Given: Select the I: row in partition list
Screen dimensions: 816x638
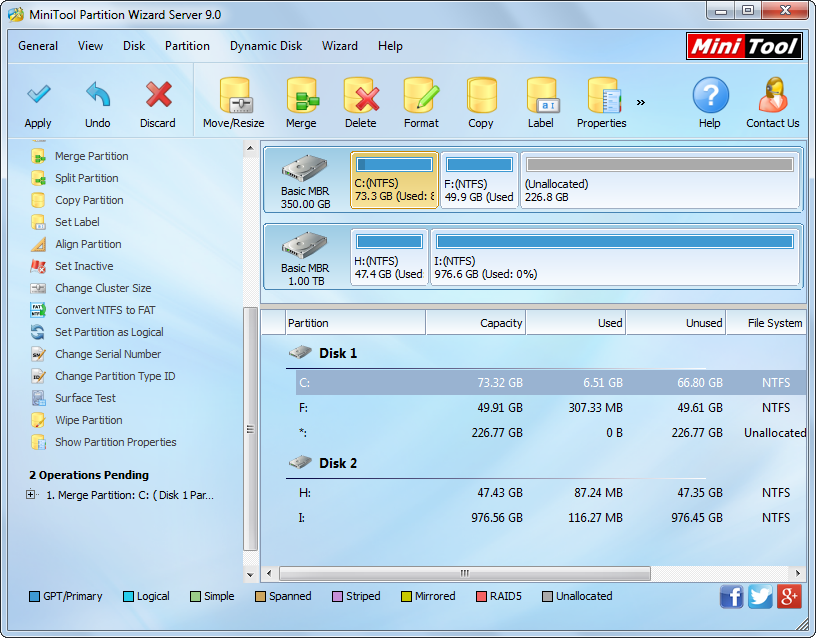Looking at the screenshot, I should point(551,518).
